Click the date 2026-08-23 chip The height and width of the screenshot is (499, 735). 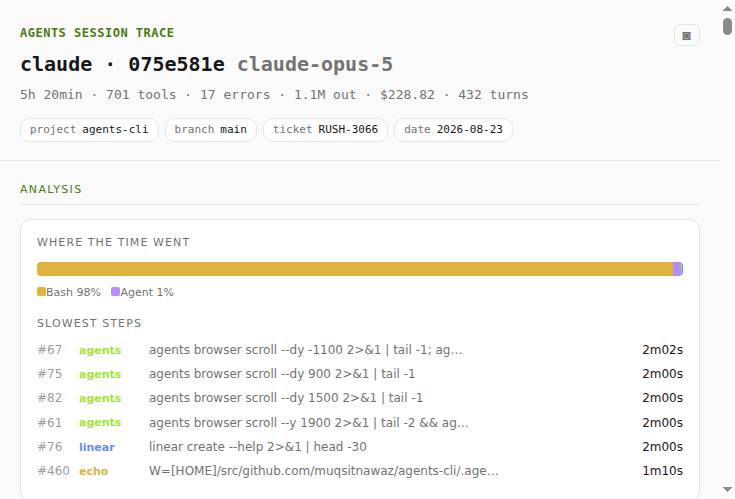pos(453,130)
